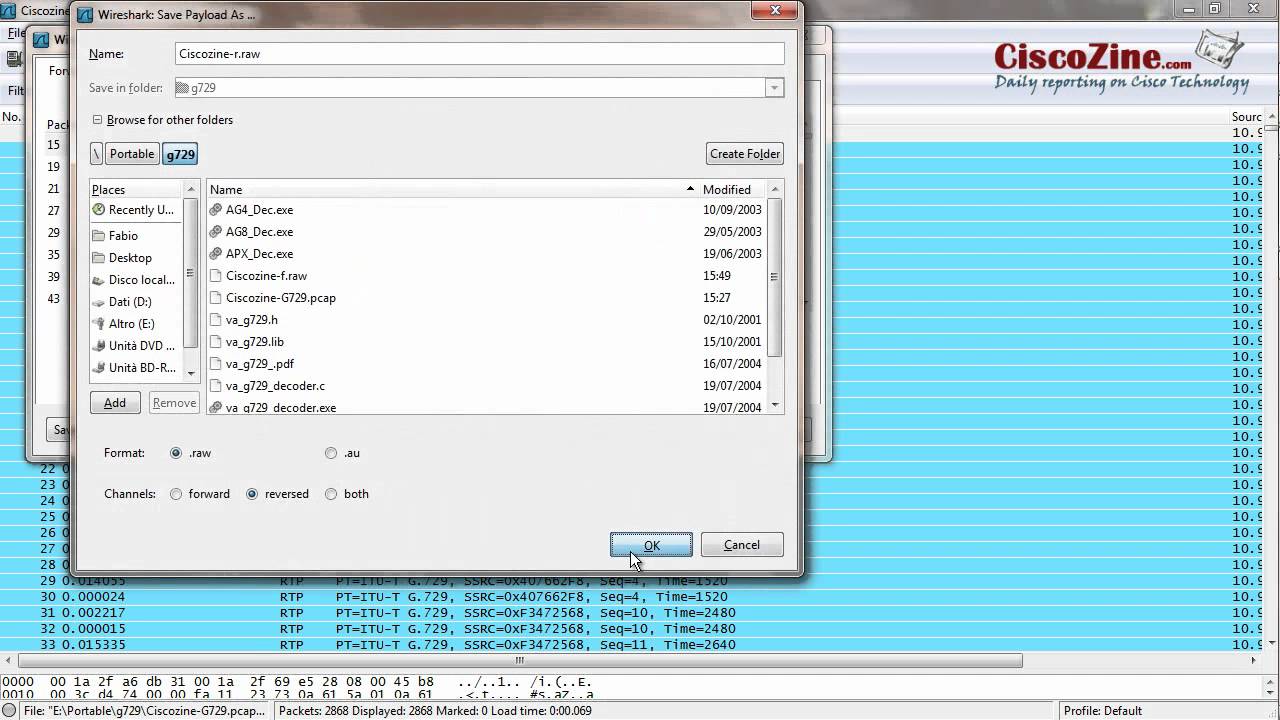Screen dimensions: 1280x720
Task: Click the va_g729.h file icon
Action: click(x=216, y=320)
